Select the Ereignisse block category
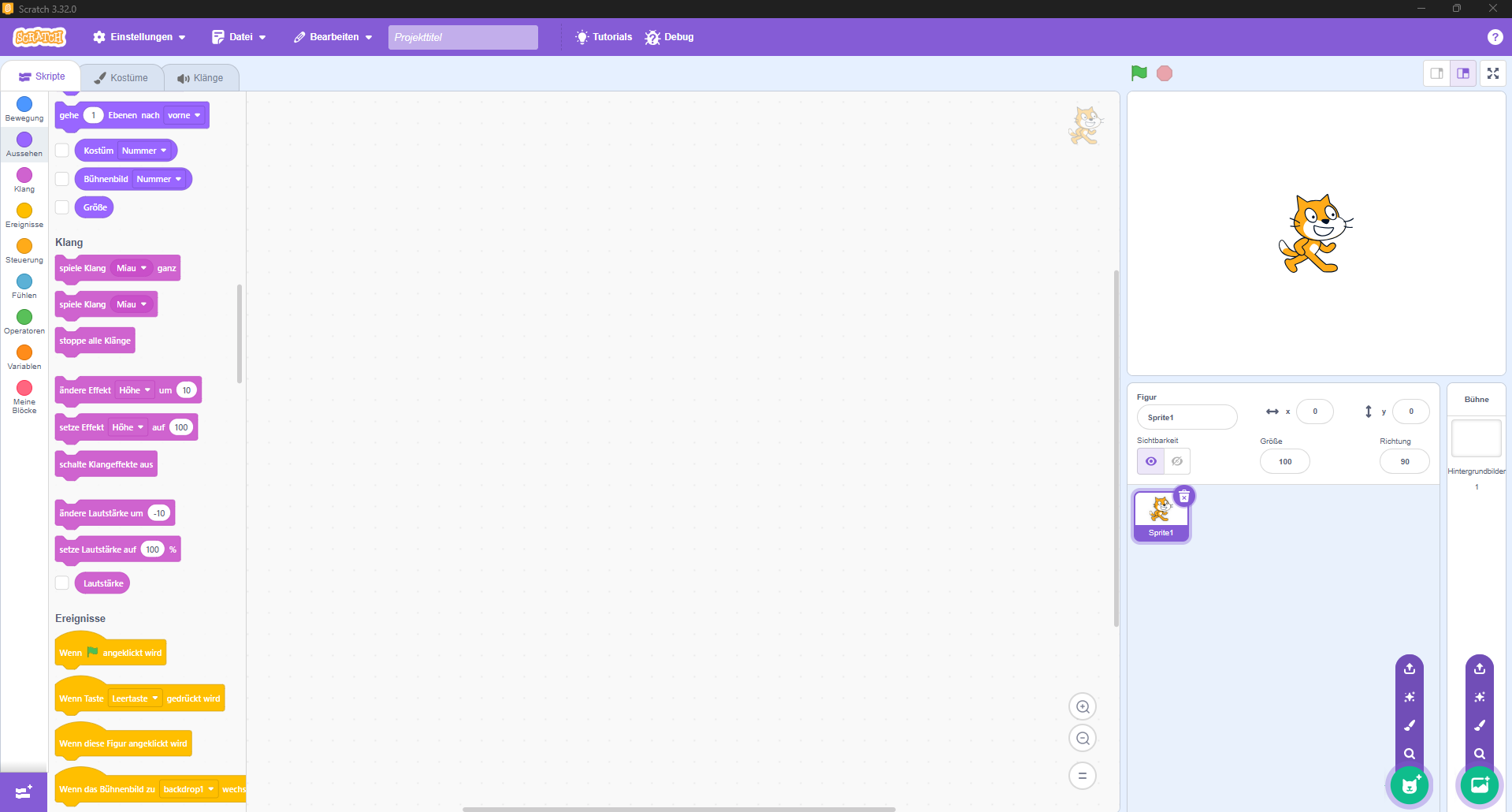The image size is (1512, 812). 24,216
